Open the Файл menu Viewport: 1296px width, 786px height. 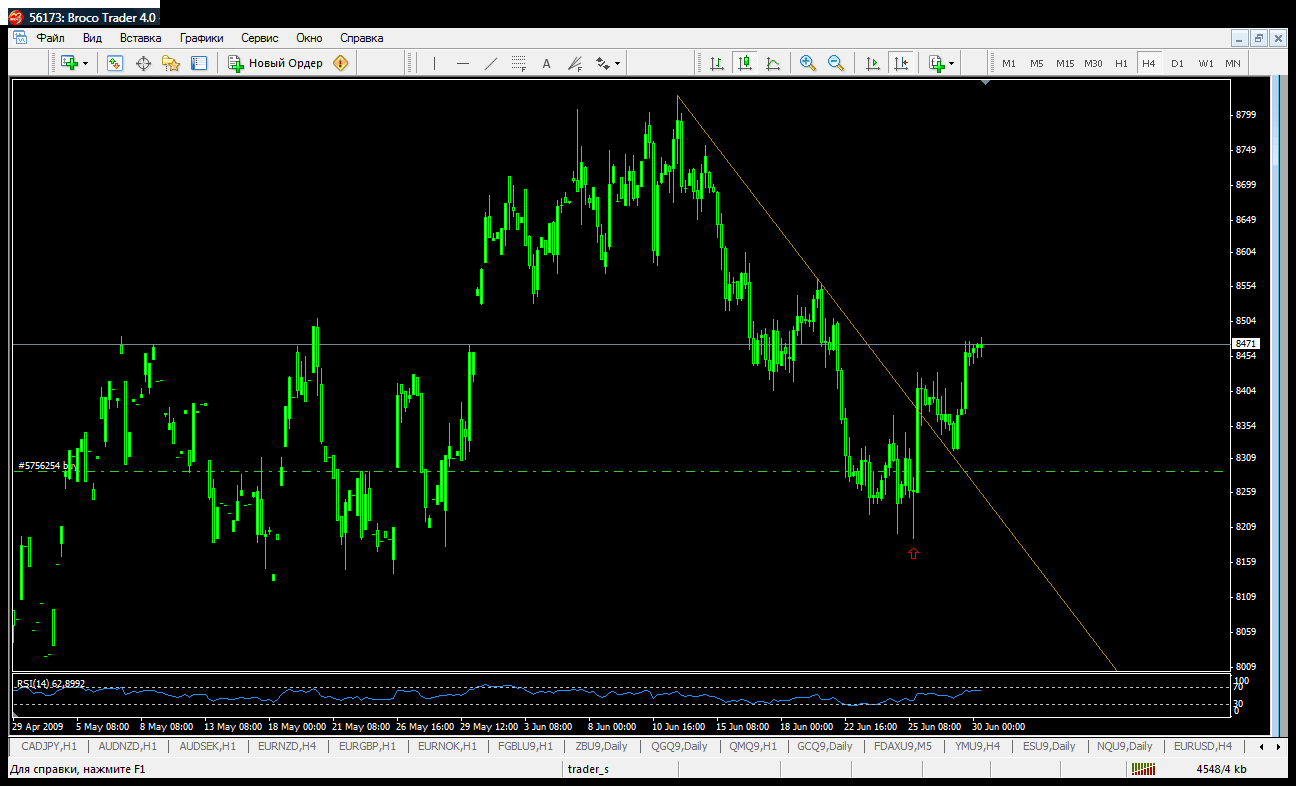[50, 38]
